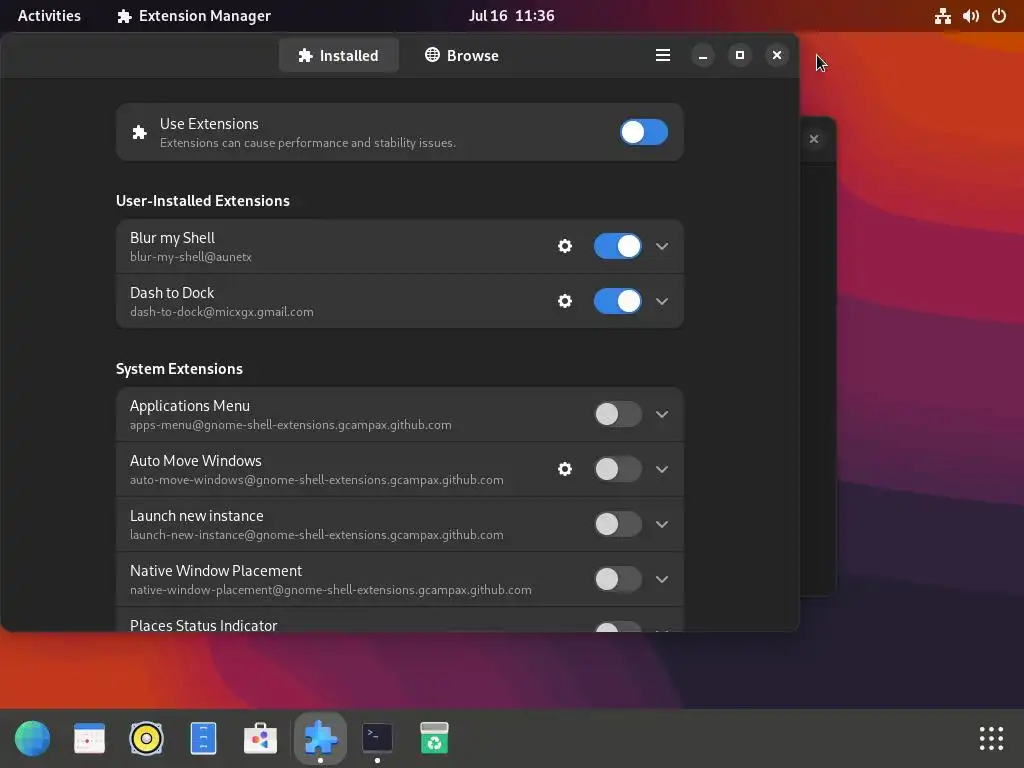Disable the Blur my Shell extension
The width and height of the screenshot is (1024, 768).
click(x=618, y=246)
